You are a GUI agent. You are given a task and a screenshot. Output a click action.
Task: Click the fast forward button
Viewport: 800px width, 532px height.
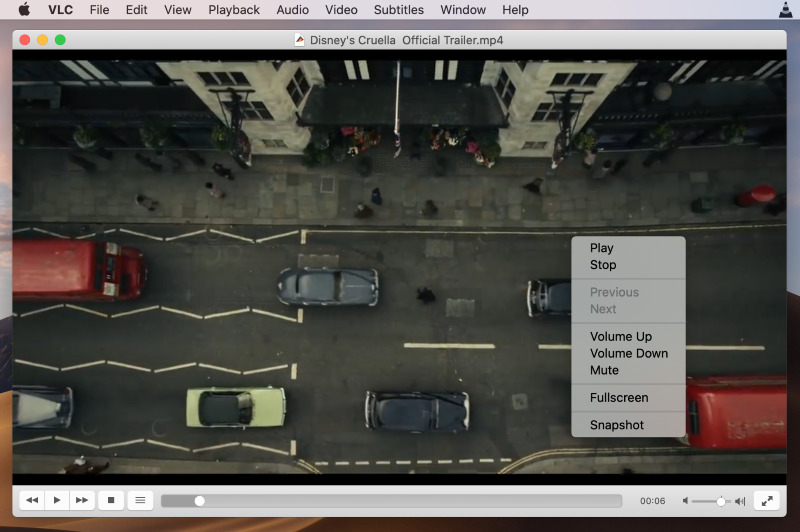tap(82, 500)
